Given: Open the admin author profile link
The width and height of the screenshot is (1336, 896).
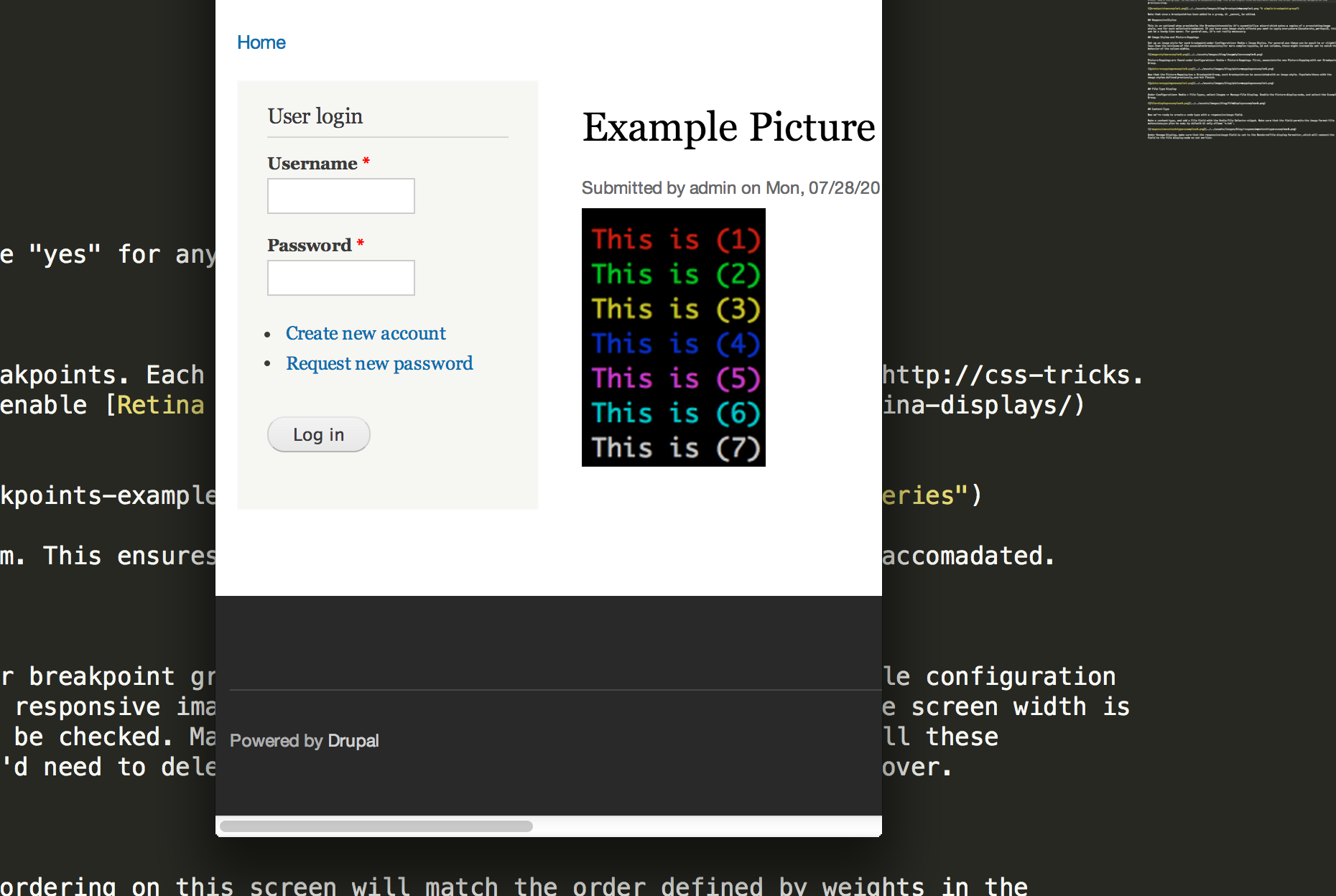Looking at the screenshot, I should (713, 188).
